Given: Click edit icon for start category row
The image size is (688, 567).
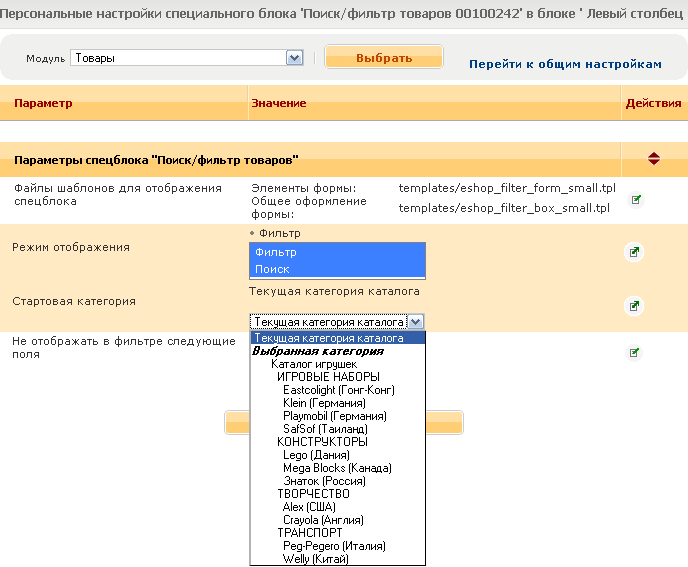Looking at the screenshot, I should 635,306.
